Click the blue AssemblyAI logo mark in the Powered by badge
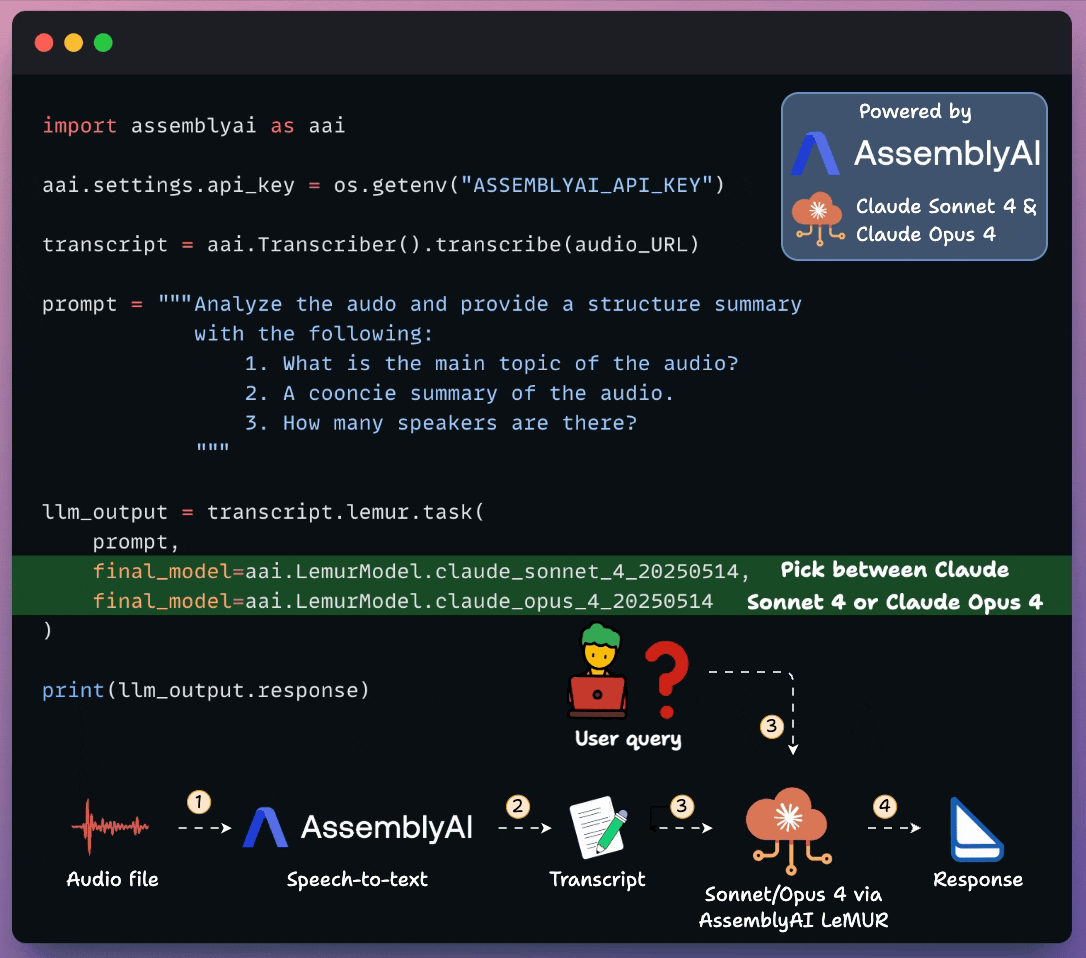Screen dimensions: 1086x958 point(815,153)
